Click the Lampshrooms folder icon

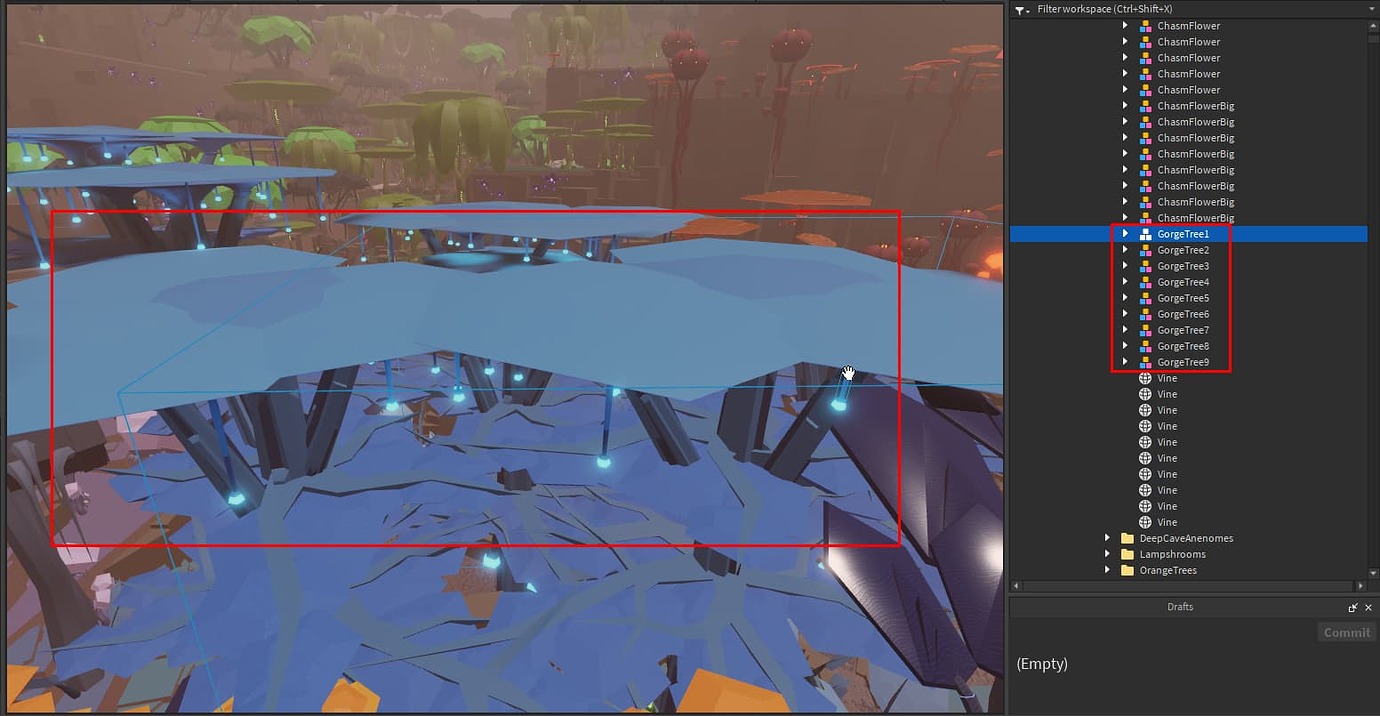click(x=1127, y=554)
